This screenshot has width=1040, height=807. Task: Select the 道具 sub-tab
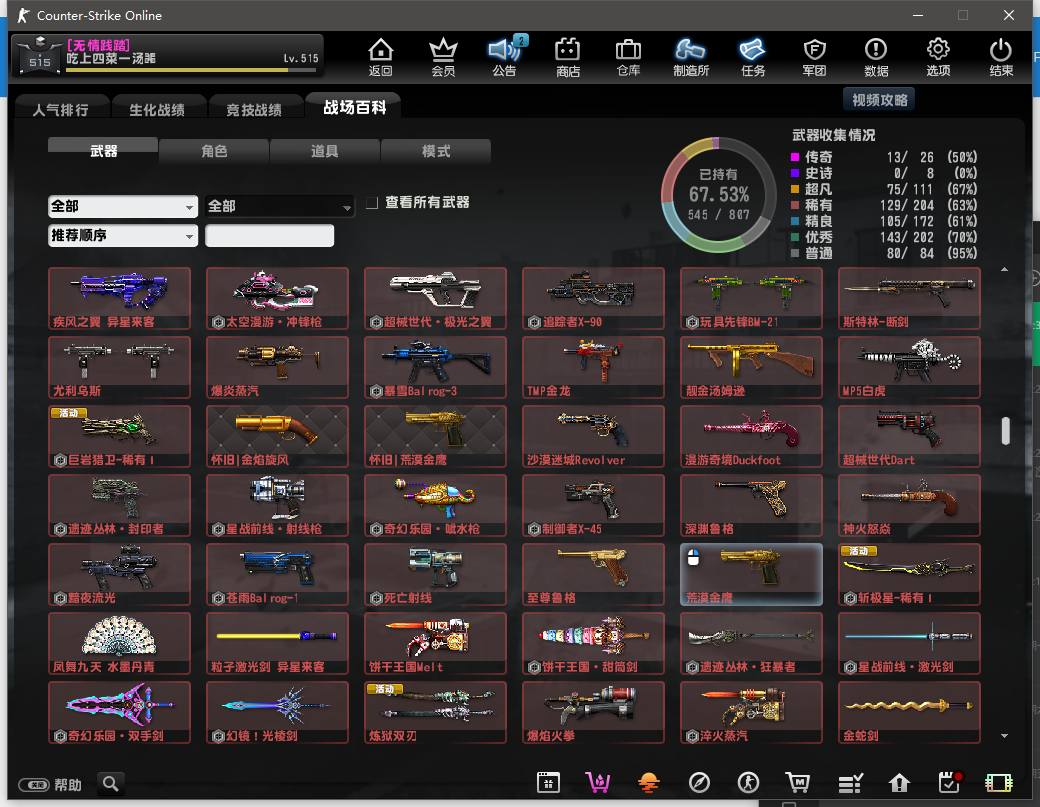pyautogui.click(x=324, y=151)
